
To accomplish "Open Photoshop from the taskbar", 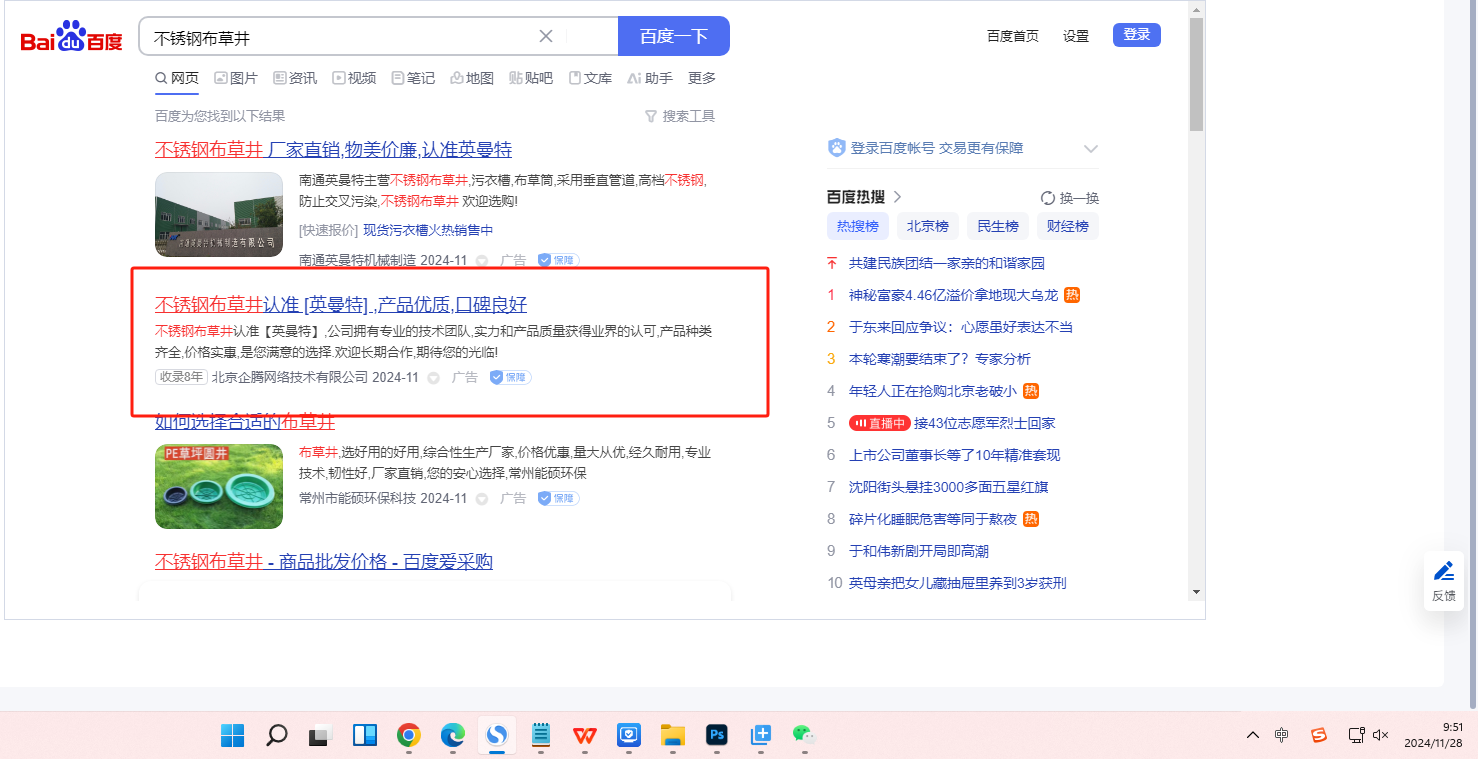I will (716, 735).
